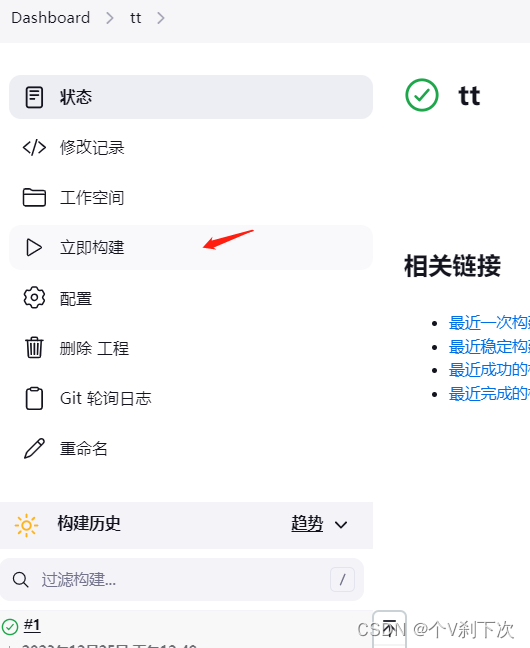The height and width of the screenshot is (648, 530).
Task: Click the folder icon for 工作空间
Action: pyautogui.click(x=34, y=198)
